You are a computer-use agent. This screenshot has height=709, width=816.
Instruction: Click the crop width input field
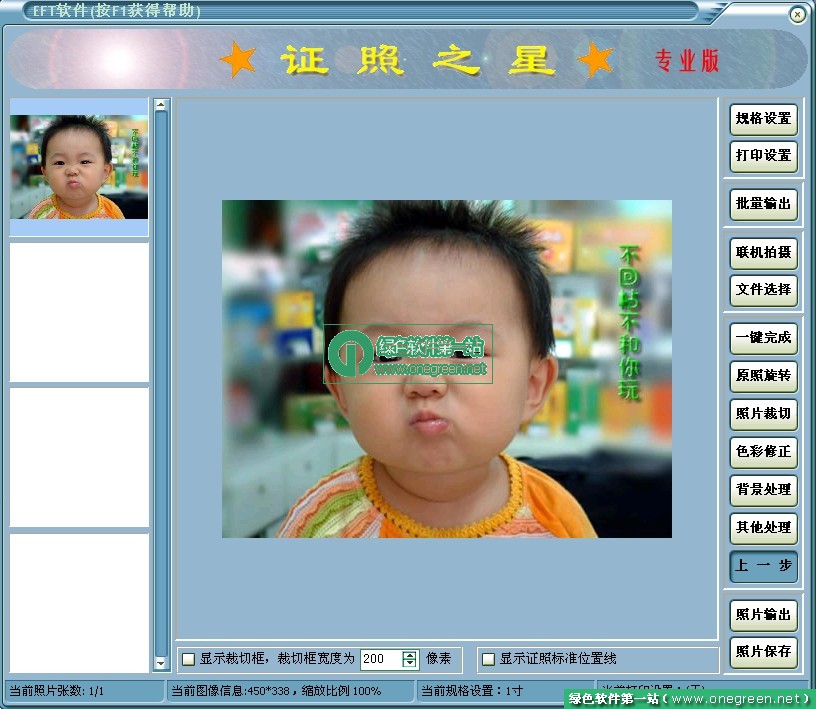[380, 659]
